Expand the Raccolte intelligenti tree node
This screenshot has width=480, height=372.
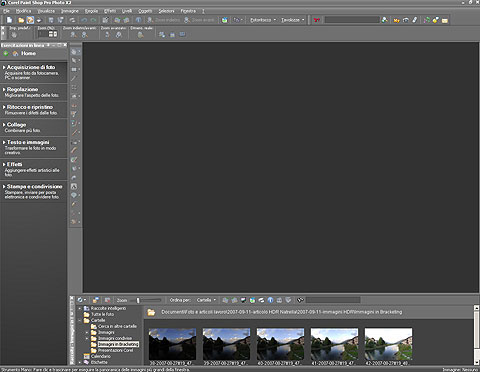point(80,308)
